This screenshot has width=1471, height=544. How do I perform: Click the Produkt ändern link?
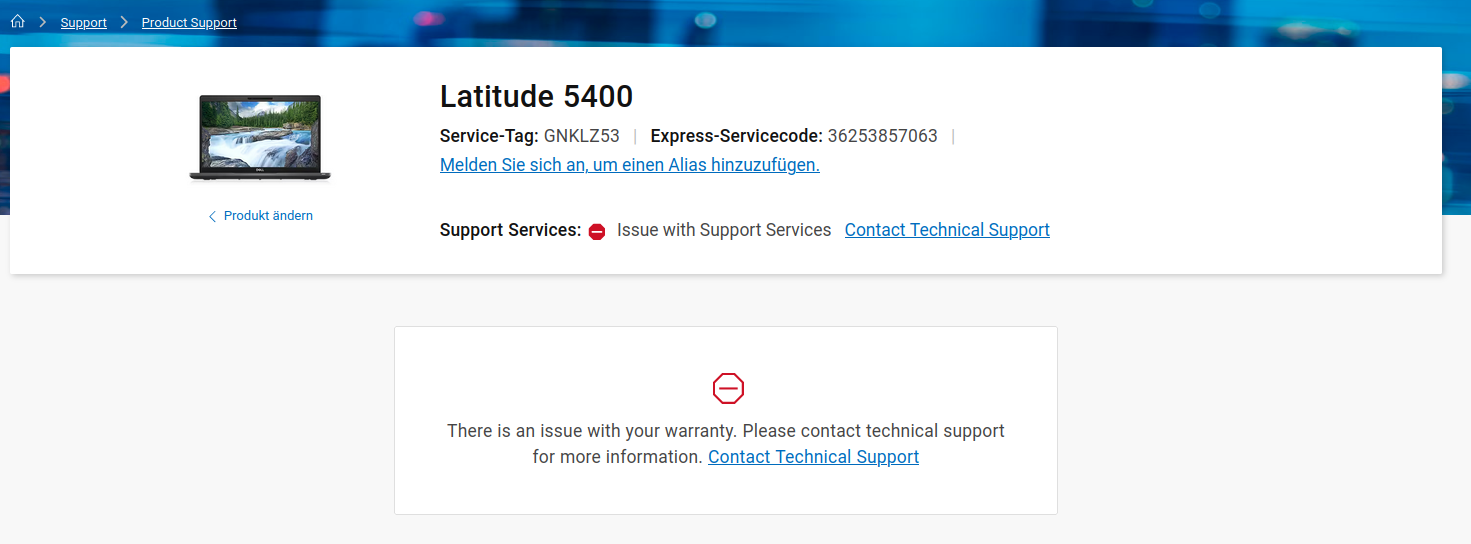point(268,216)
